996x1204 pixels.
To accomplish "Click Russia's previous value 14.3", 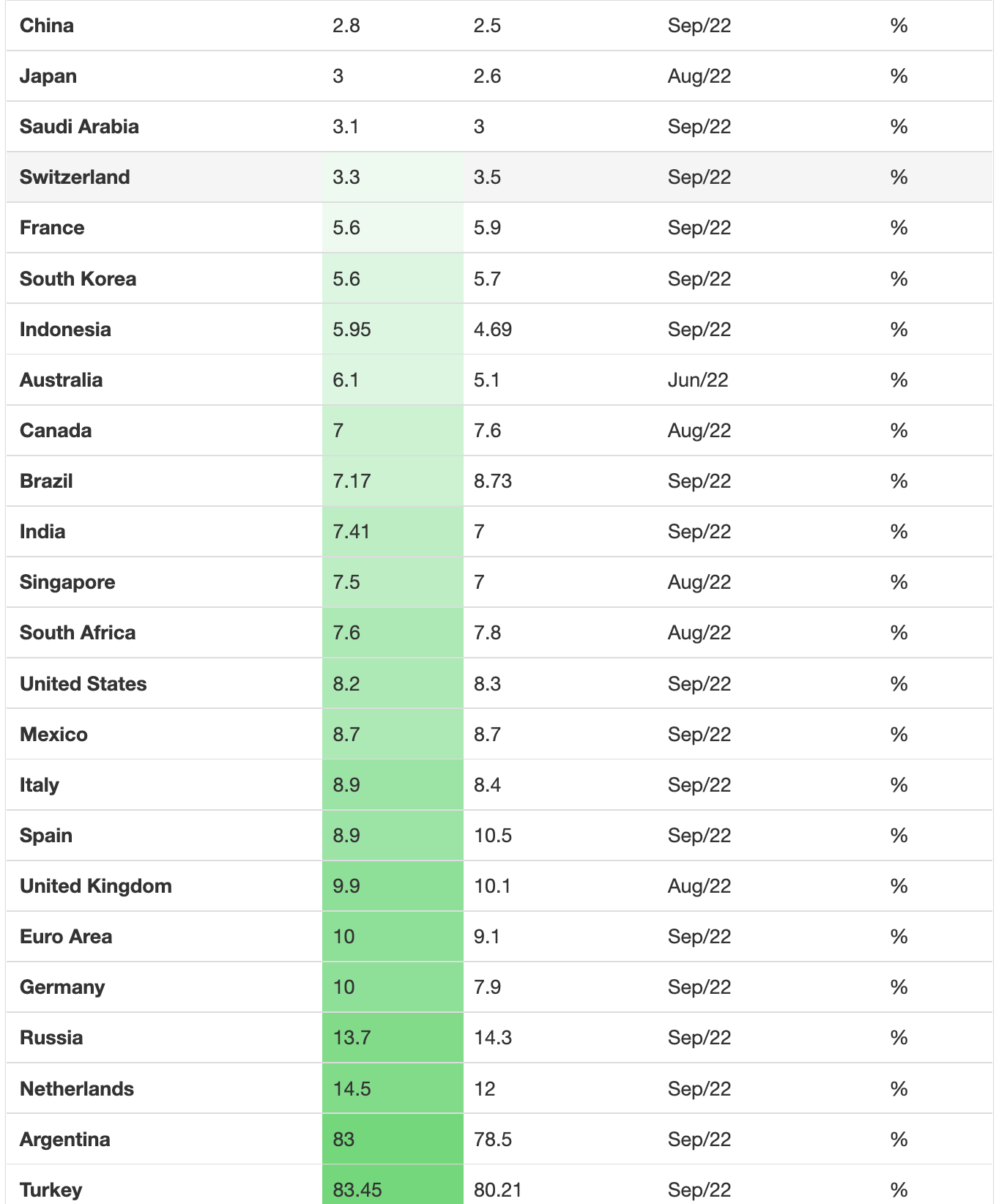I will (x=493, y=1038).
